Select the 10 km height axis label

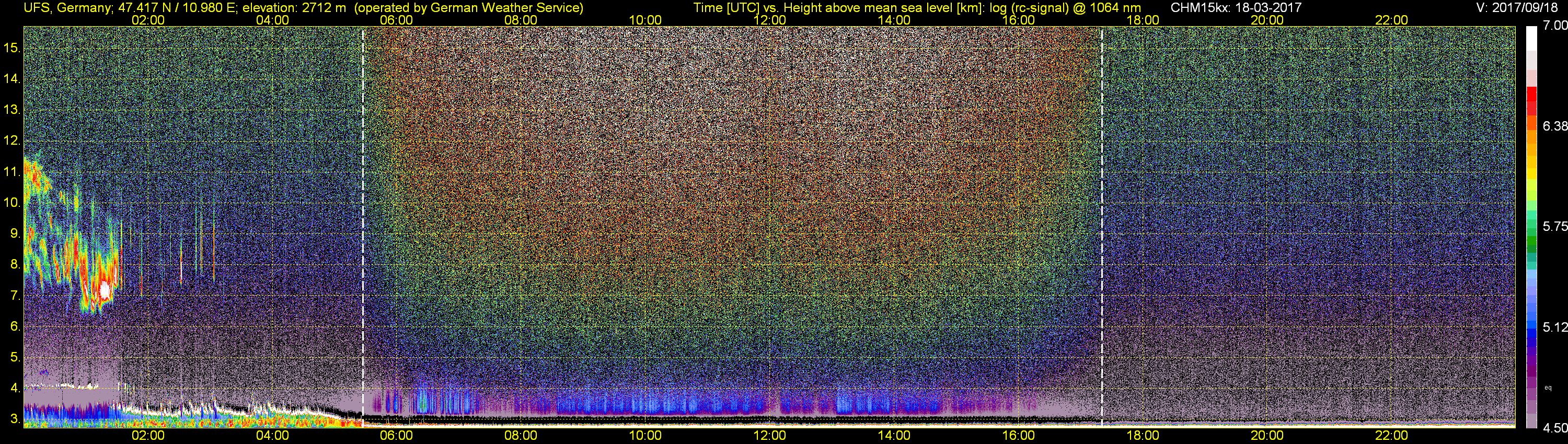point(11,203)
